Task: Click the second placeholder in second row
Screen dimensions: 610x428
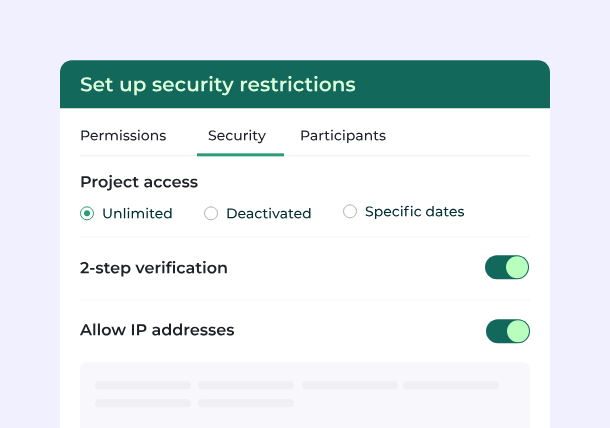Action: [x=246, y=403]
